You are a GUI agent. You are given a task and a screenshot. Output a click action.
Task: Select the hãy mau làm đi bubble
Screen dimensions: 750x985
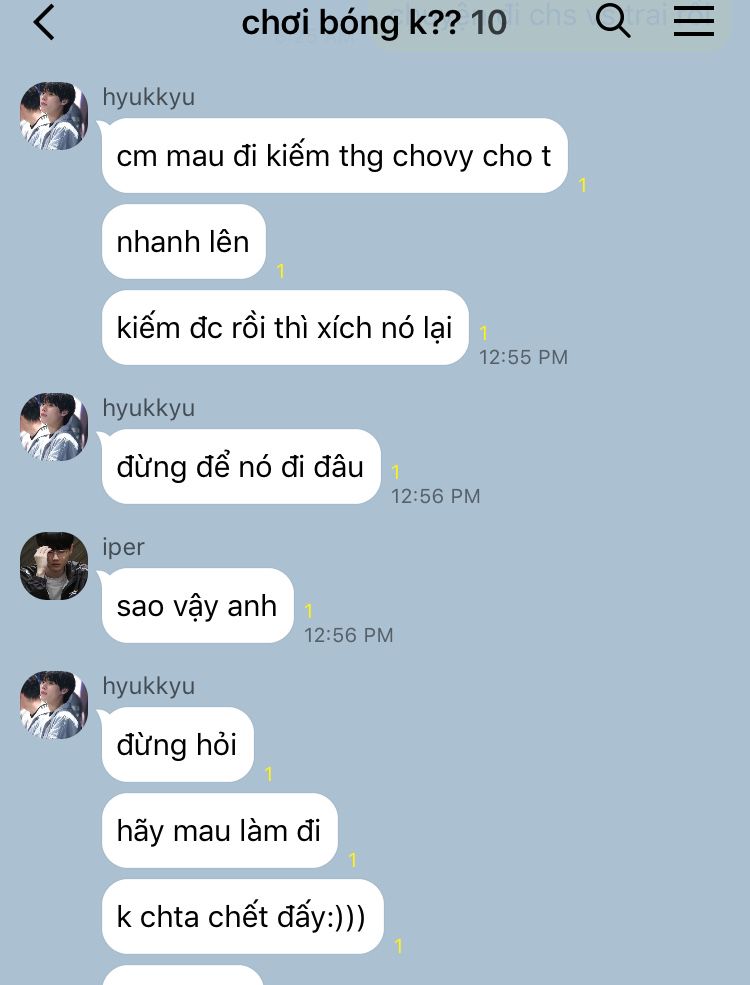tap(220, 831)
